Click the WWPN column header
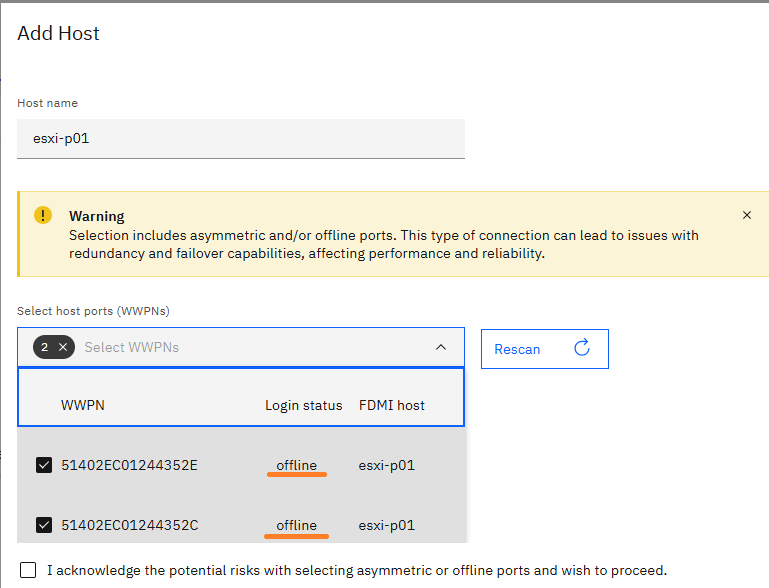The height and width of the screenshot is (588, 769). click(83, 405)
